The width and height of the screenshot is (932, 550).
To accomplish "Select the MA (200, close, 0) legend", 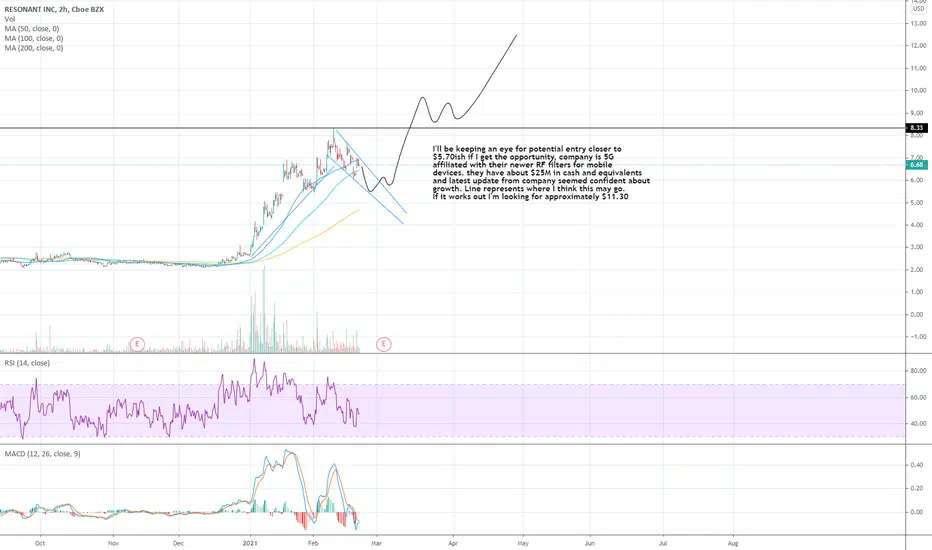I will click(x=34, y=48).
